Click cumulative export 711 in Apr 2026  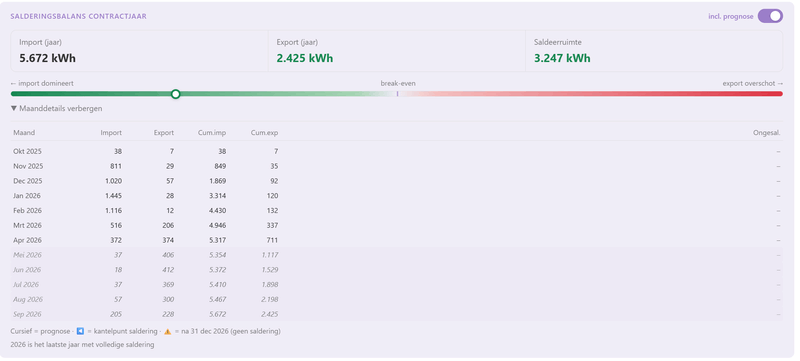coord(273,240)
